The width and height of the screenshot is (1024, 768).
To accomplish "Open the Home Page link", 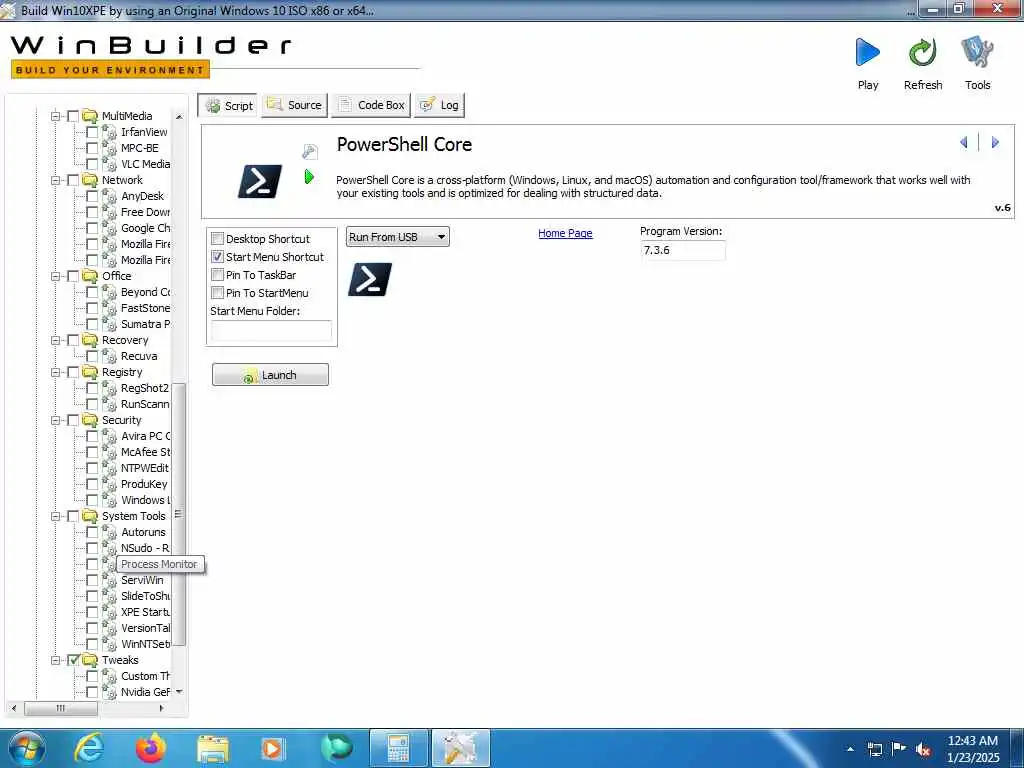I will click(x=565, y=233).
